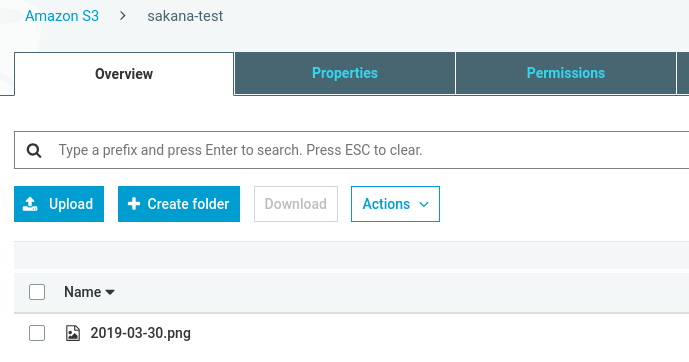Go to the Amazon S3 breadcrumb link
689x362 pixels.
62,16
